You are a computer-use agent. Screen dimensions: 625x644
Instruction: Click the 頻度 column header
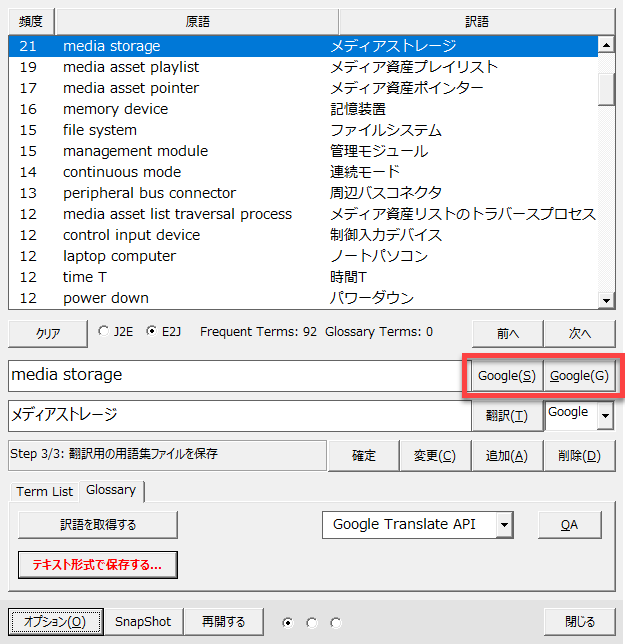click(30, 21)
